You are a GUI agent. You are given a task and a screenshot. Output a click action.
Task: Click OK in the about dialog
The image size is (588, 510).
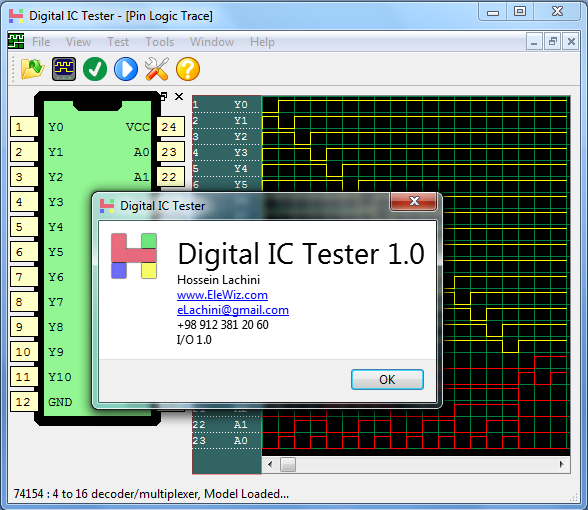point(387,380)
